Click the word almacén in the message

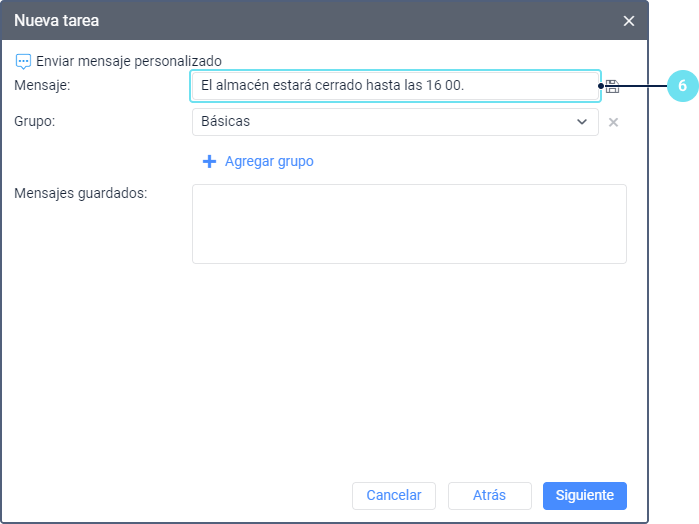[x=242, y=85]
